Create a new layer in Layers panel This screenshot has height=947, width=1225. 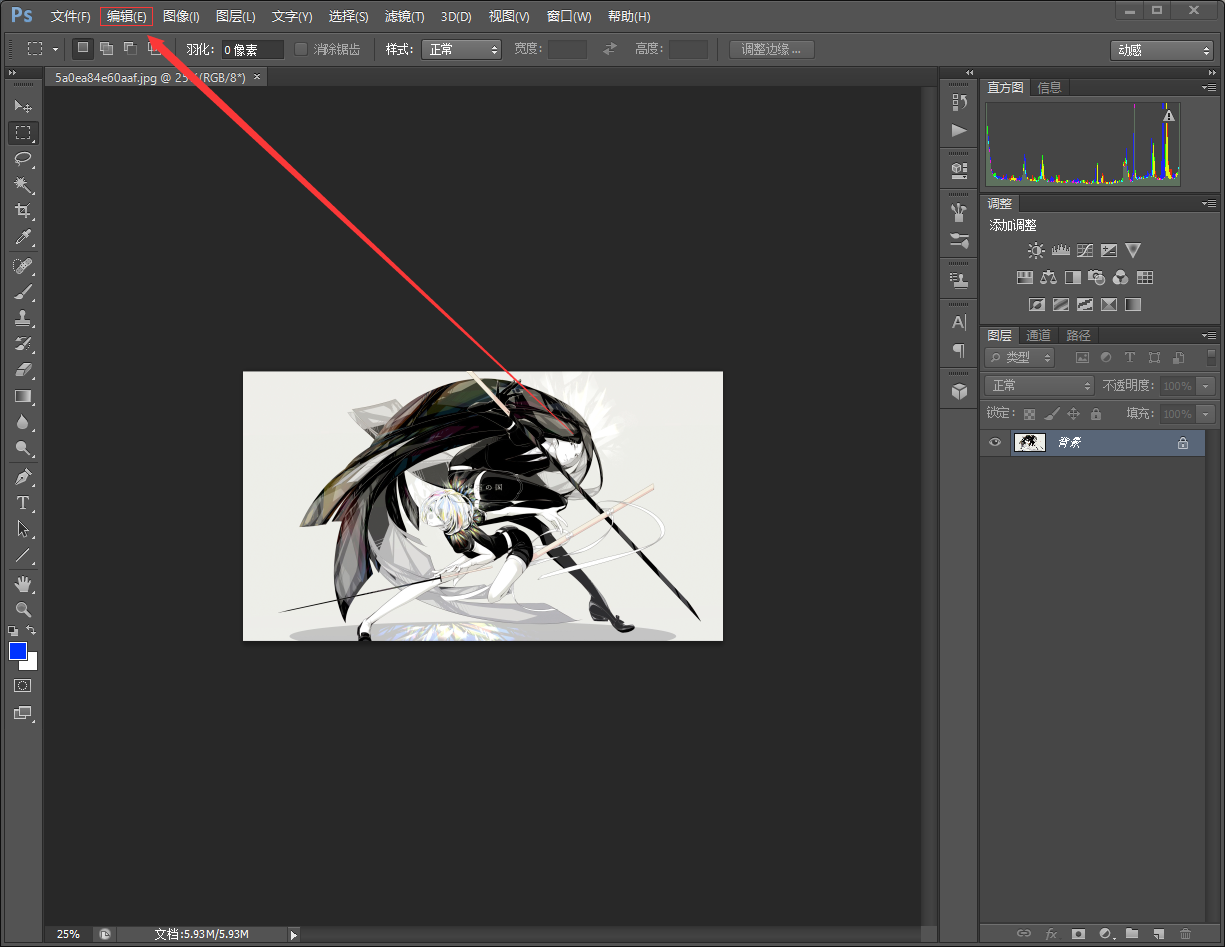[1158, 934]
